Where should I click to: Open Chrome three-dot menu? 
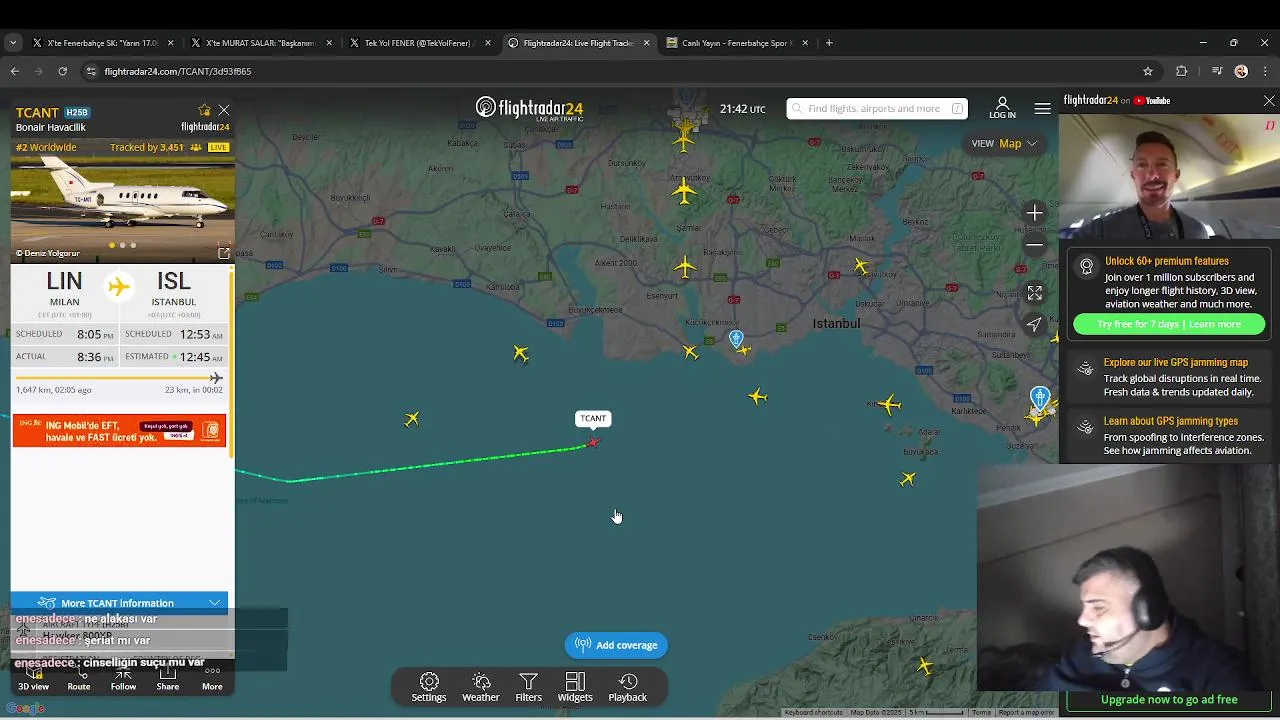coord(1265,71)
